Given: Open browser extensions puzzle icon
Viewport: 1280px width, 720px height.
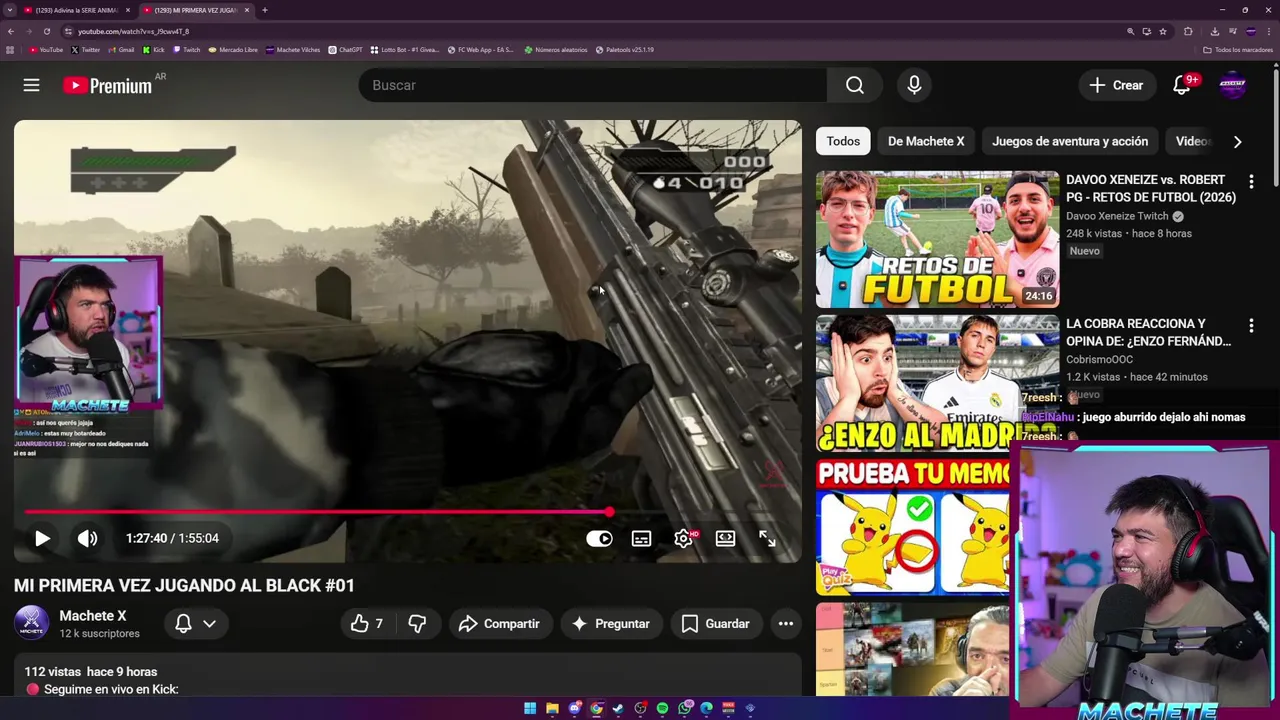Looking at the screenshot, I should point(1188,31).
